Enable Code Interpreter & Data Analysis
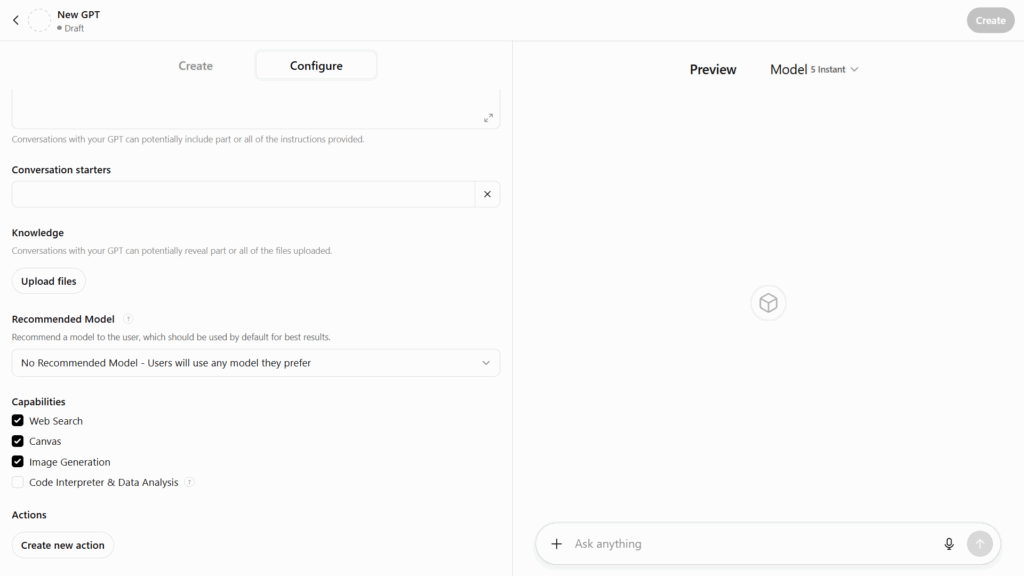Viewport: 1024px width, 576px height. [x=18, y=482]
